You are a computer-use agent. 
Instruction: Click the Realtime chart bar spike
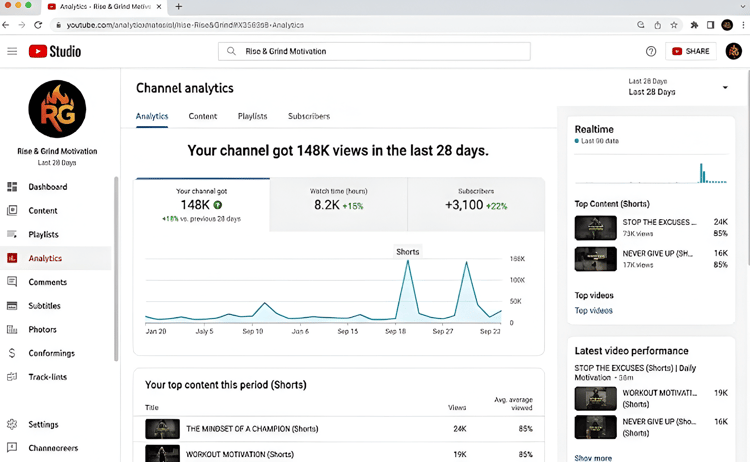pos(702,173)
